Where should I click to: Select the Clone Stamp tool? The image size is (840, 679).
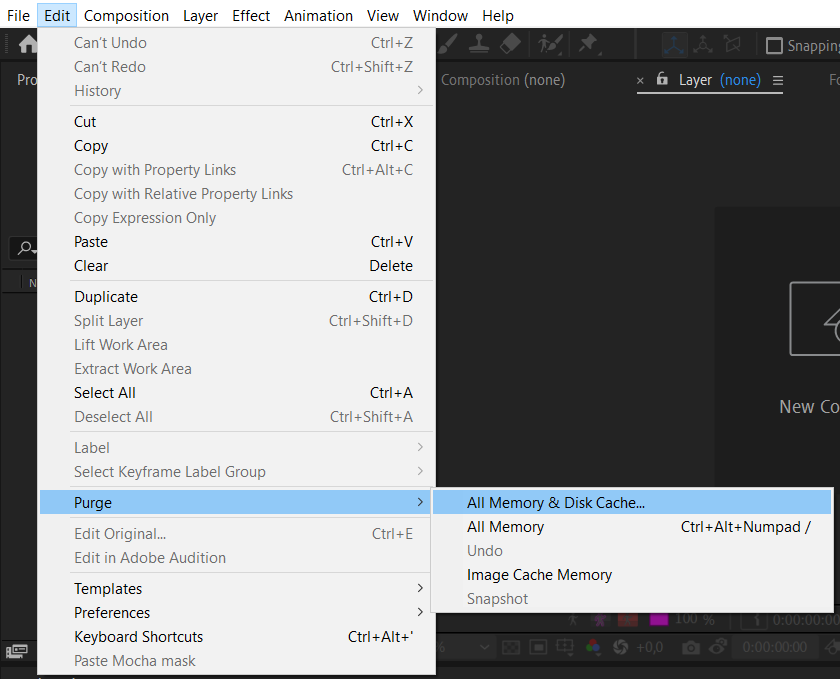(478, 44)
